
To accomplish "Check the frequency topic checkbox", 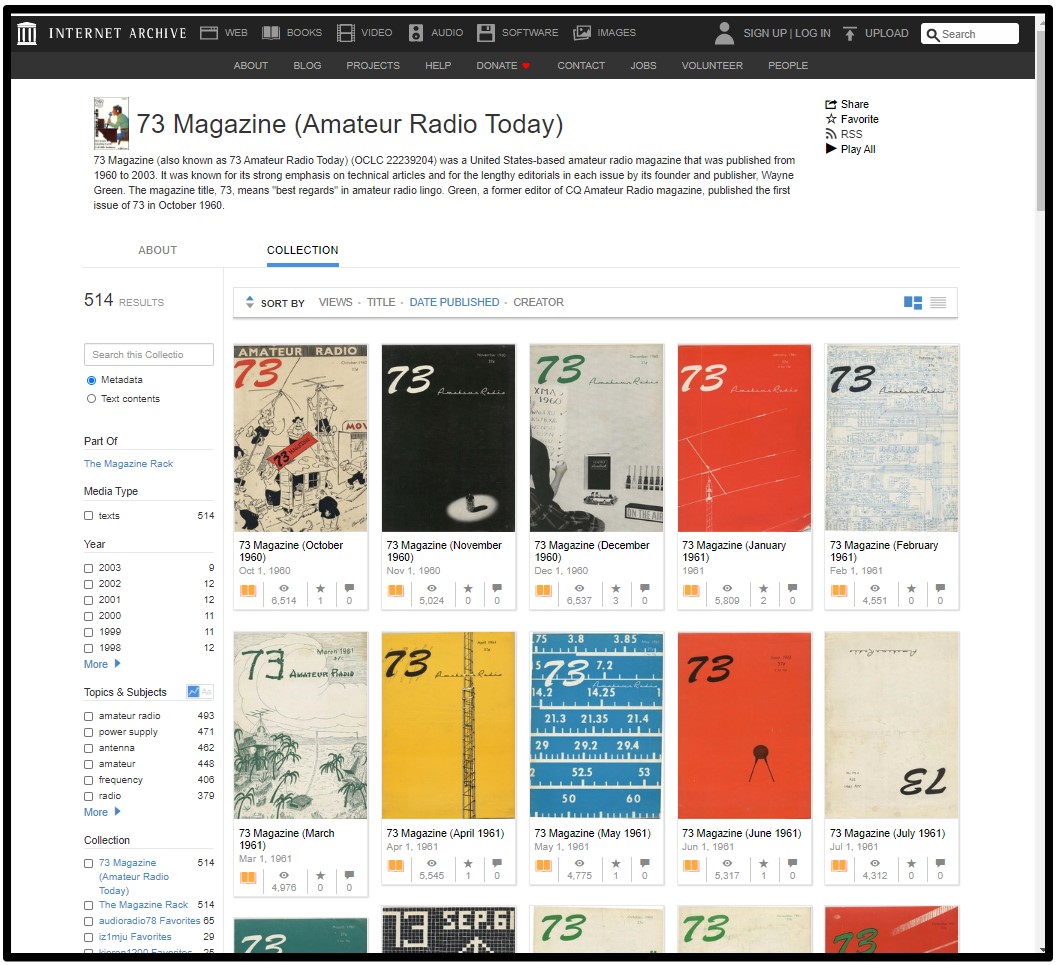I will [88, 780].
